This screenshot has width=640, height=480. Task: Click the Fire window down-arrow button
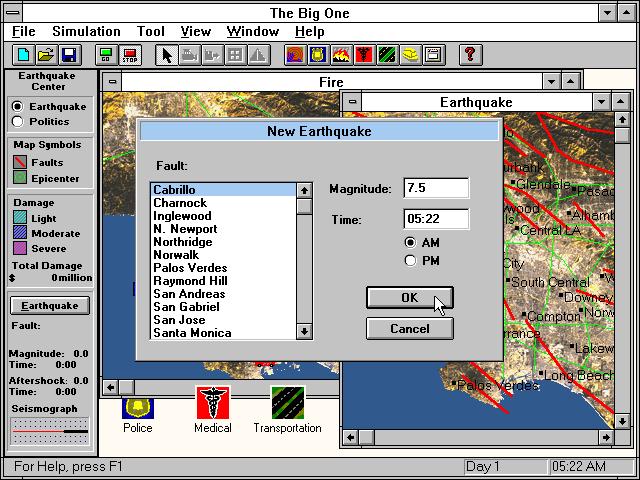click(x=548, y=82)
